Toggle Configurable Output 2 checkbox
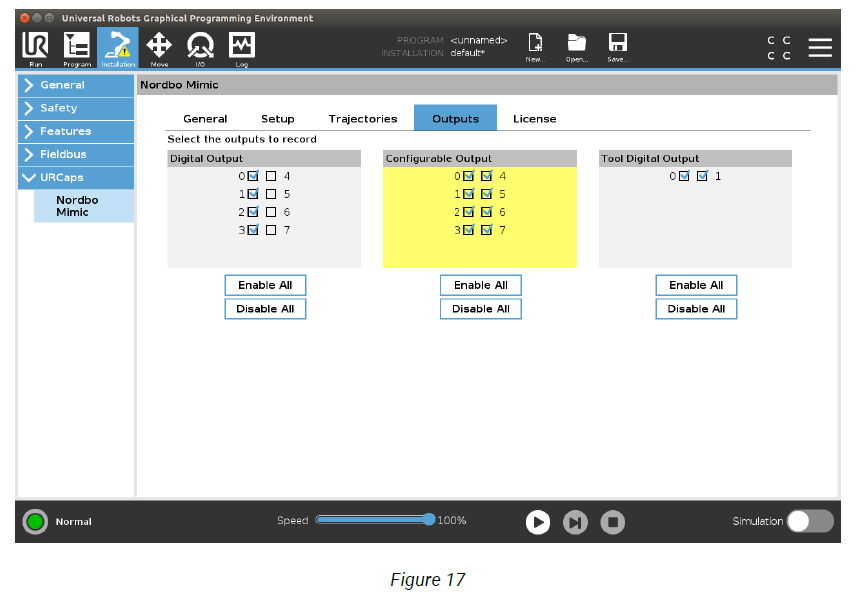This screenshot has height=599, width=867. pyautogui.click(x=469, y=212)
